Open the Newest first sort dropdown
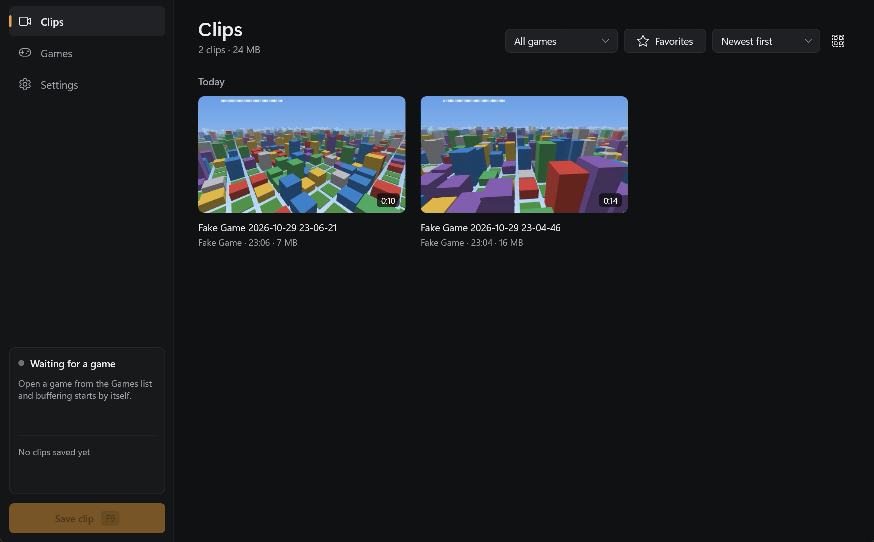 click(x=766, y=41)
